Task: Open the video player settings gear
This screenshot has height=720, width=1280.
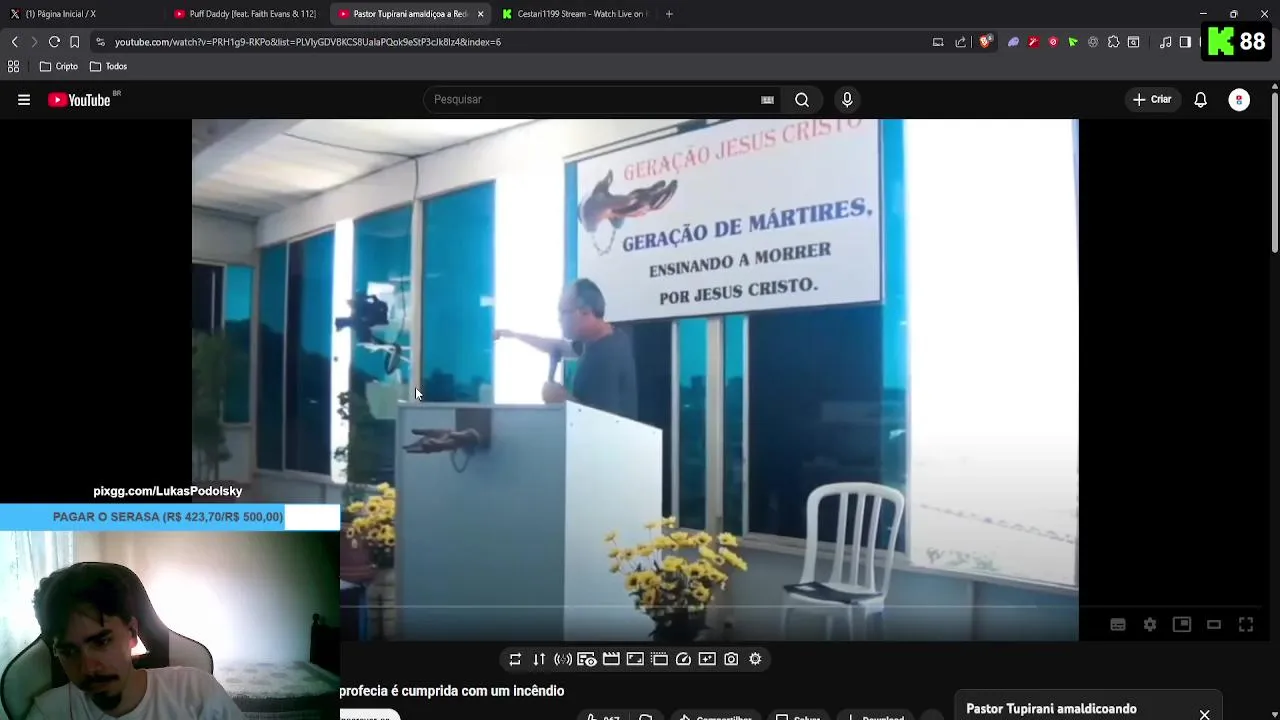Action: [x=1150, y=625]
